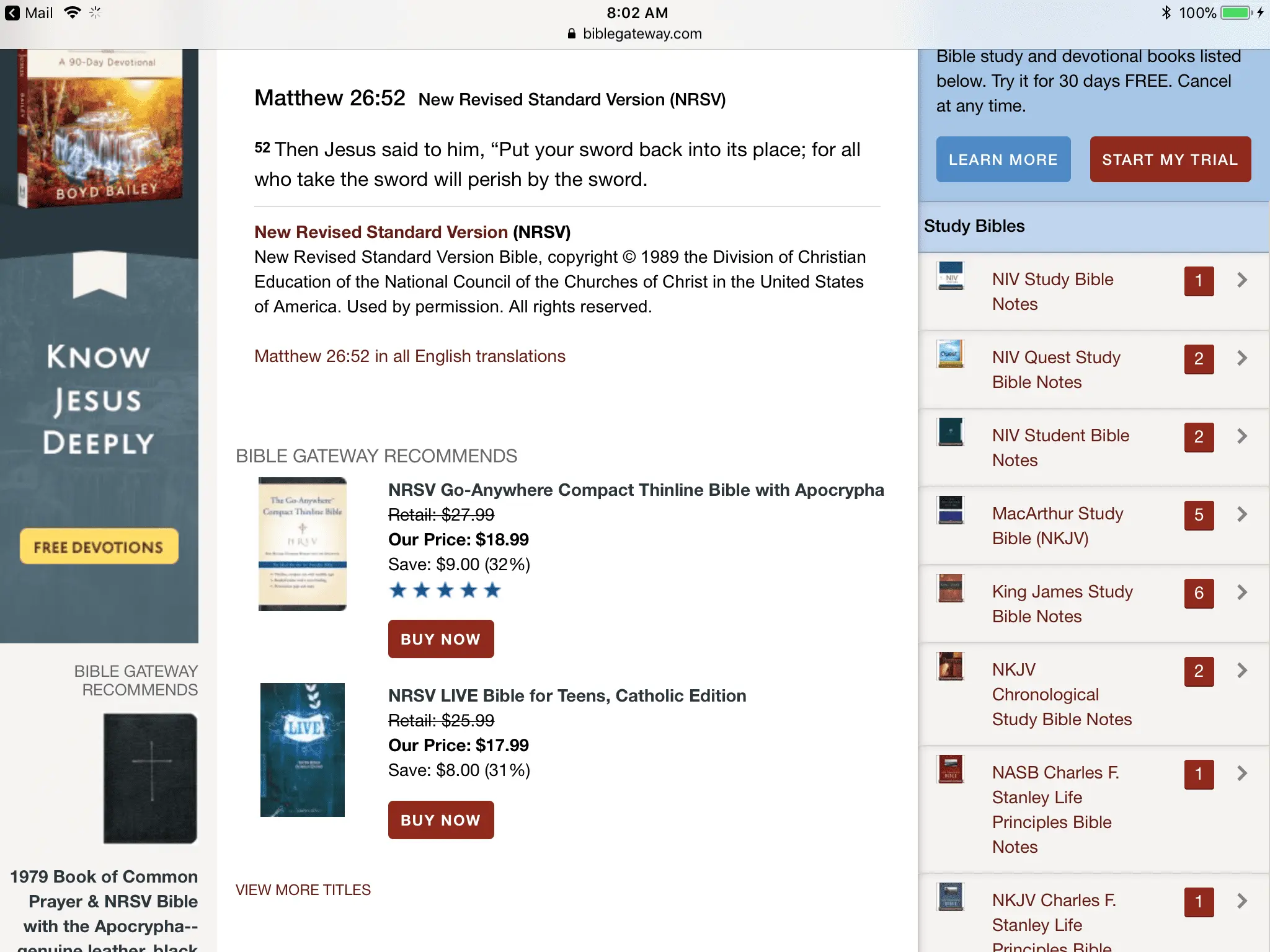Click the LEARN MORE button
Image resolution: width=1270 pixels, height=952 pixels.
click(x=1003, y=159)
